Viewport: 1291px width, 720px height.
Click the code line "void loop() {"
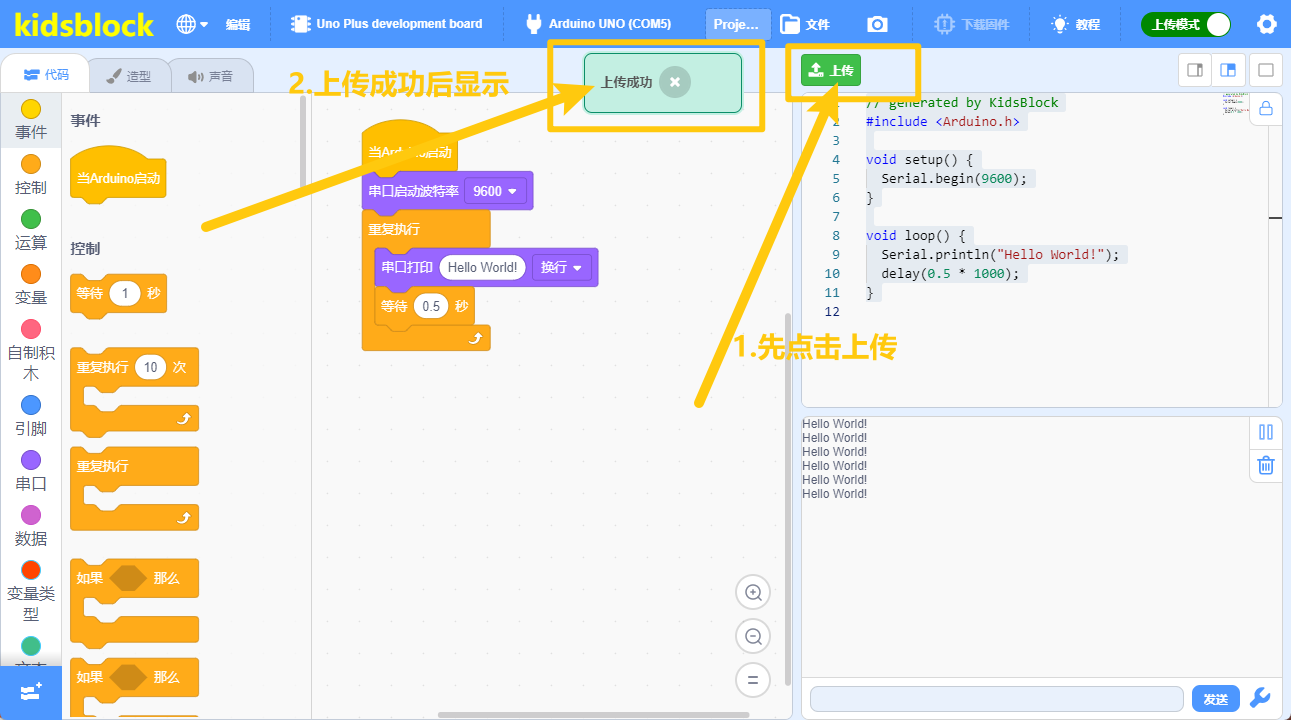click(916, 236)
